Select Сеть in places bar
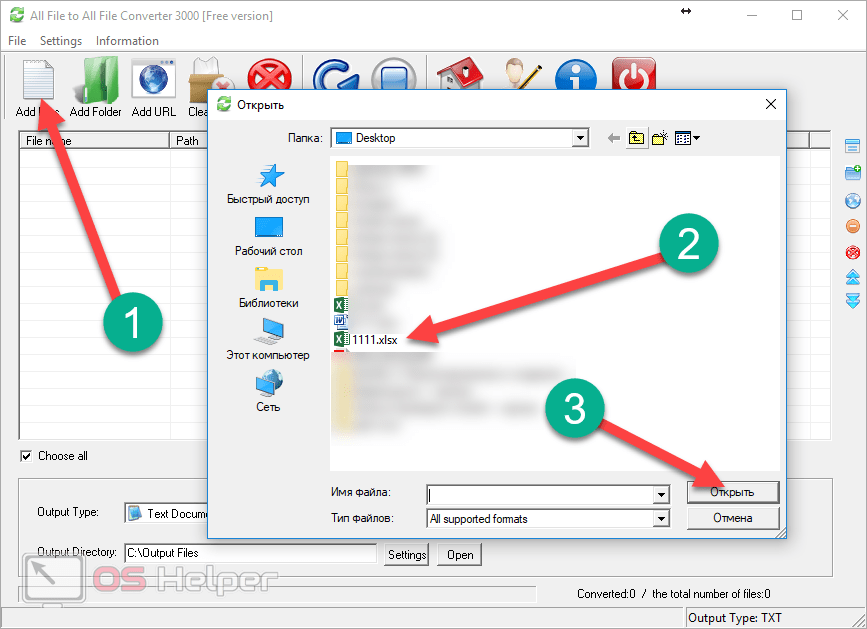The image size is (867, 629). tap(268, 391)
